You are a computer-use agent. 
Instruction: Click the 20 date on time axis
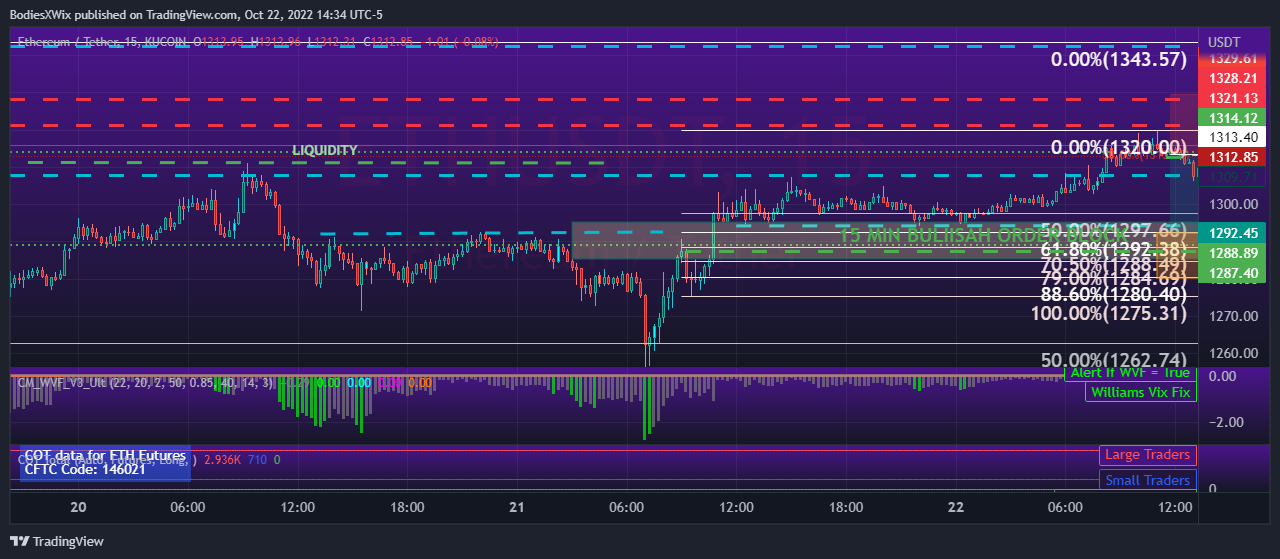coord(79,508)
